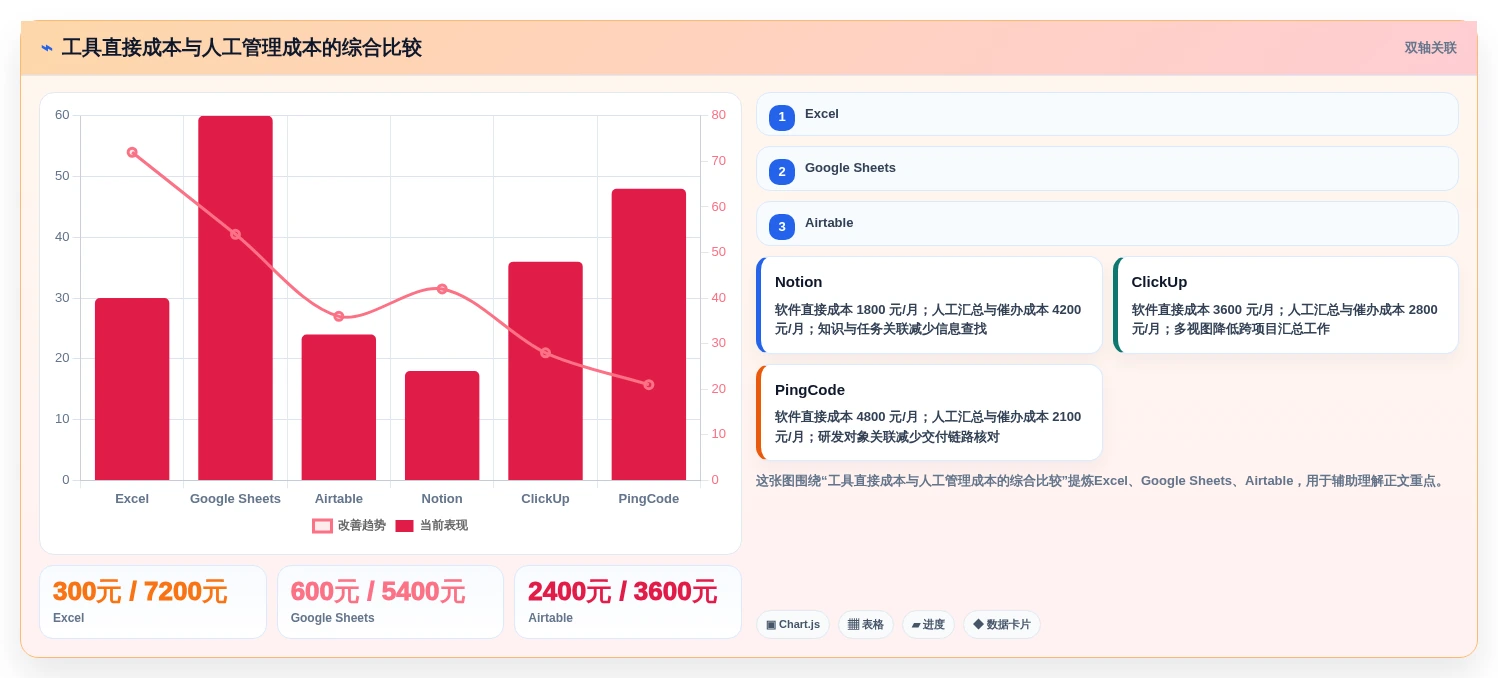Viewport: 1498px width, 678px height.
Task: Select the Excel list row
Action: [x=1107, y=114]
